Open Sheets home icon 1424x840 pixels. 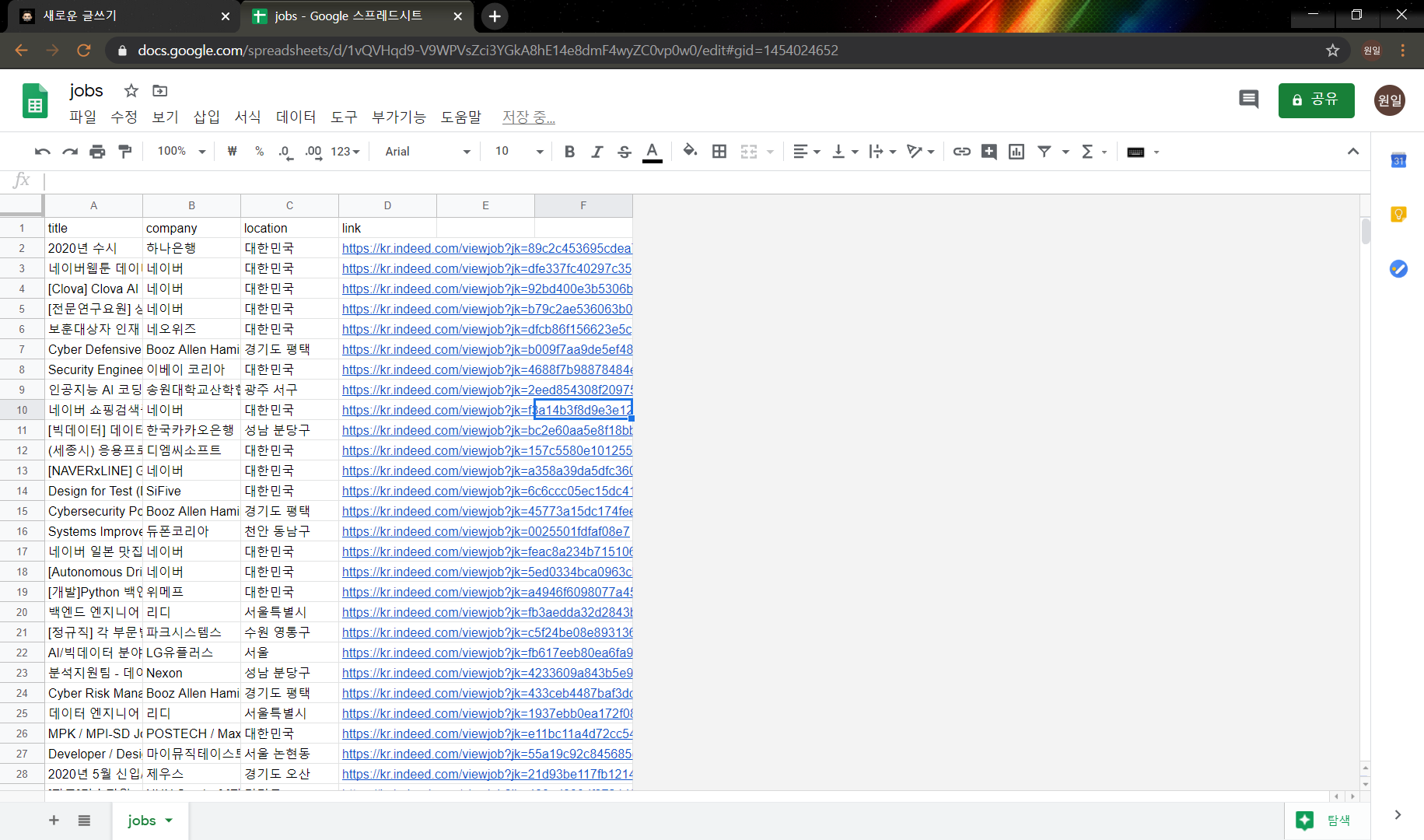tap(36, 100)
